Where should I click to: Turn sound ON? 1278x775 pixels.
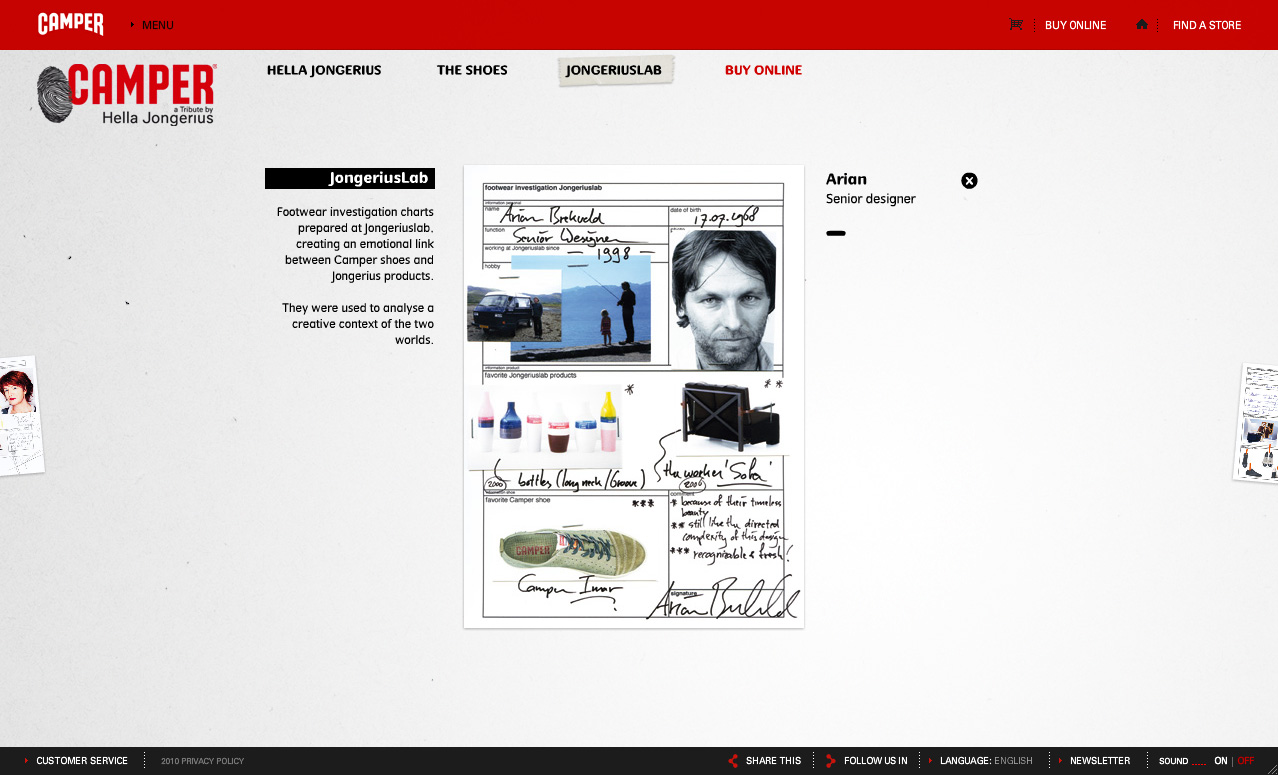point(1220,761)
